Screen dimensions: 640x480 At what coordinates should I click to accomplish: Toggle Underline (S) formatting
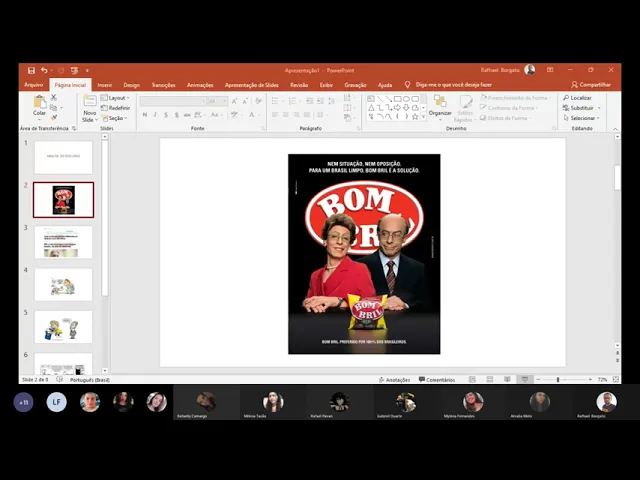coord(166,115)
